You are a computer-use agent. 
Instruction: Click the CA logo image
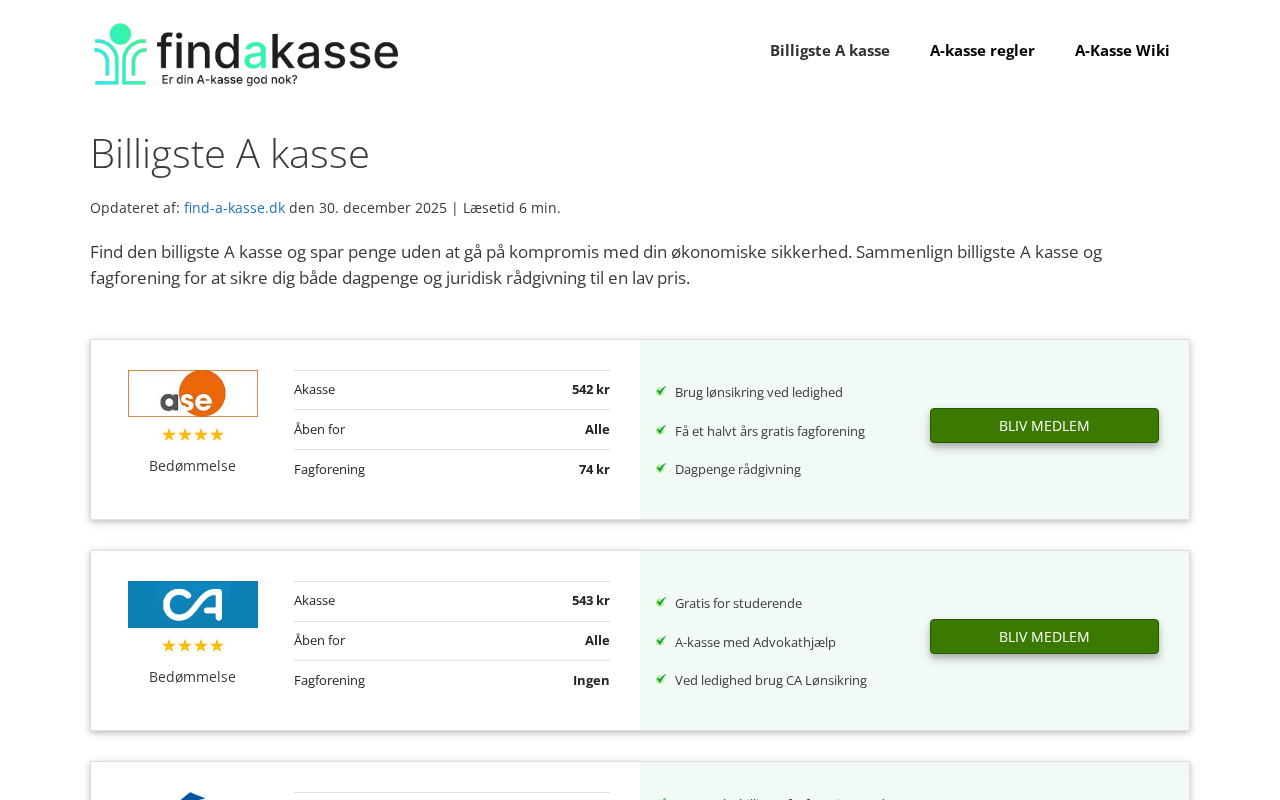pyautogui.click(x=193, y=604)
